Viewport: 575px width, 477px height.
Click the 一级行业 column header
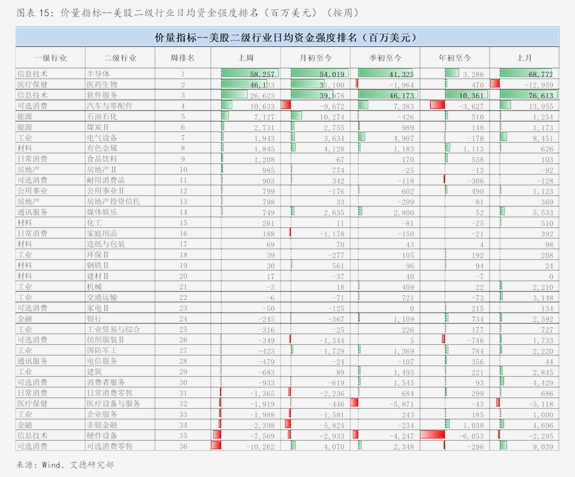51,58
